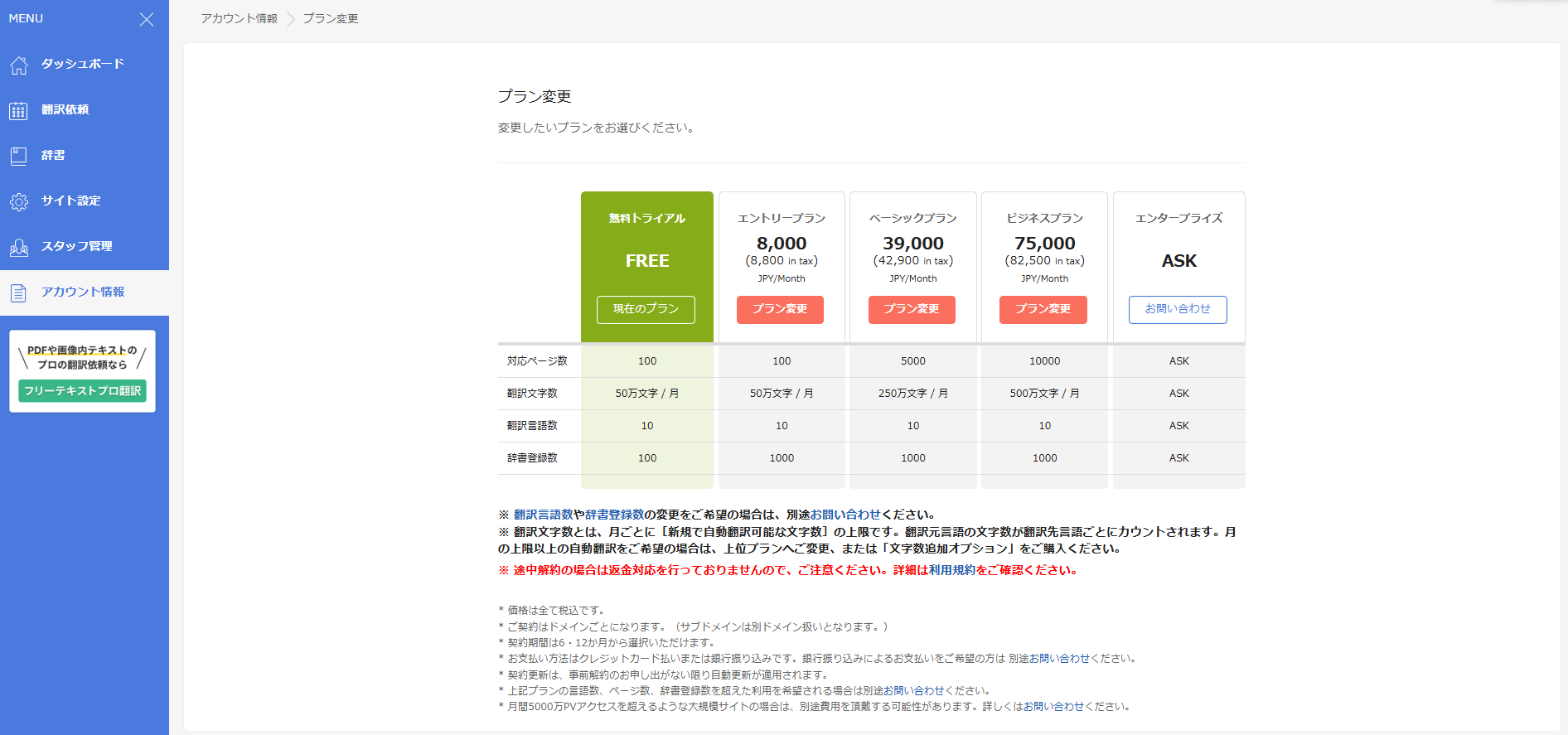Screen dimensions: 1568x735
Task: Click the 現在のプラン button
Action: 646,309
